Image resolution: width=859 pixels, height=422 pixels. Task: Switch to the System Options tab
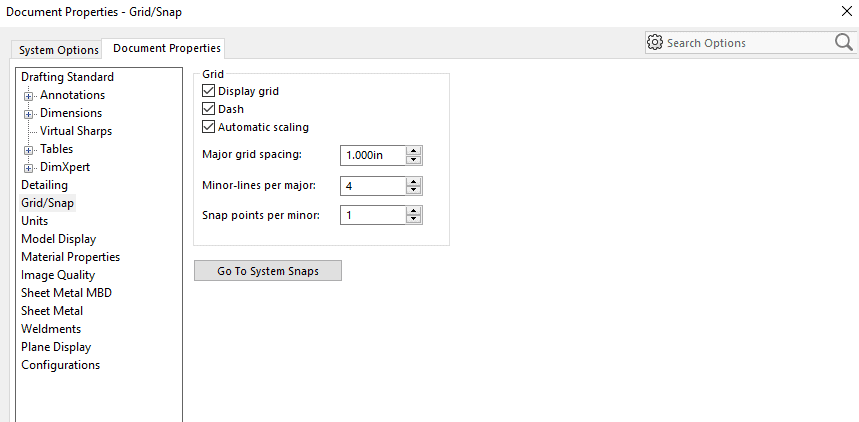59,50
